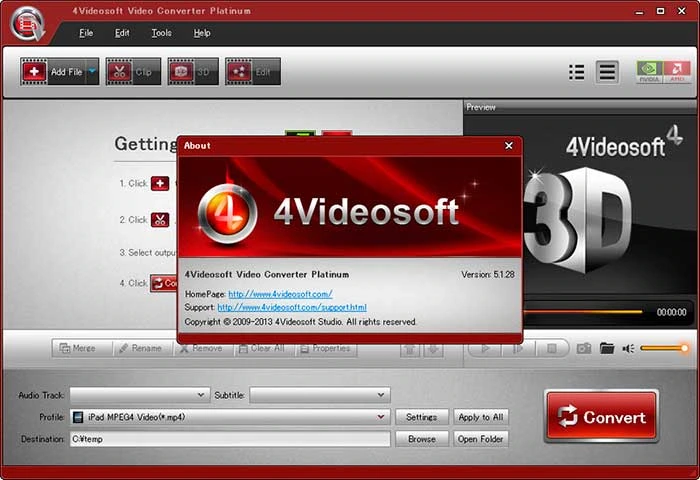This screenshot has width=700, height=480.
Task: Click the scissors icon in step 2
Action: [160, 220]
